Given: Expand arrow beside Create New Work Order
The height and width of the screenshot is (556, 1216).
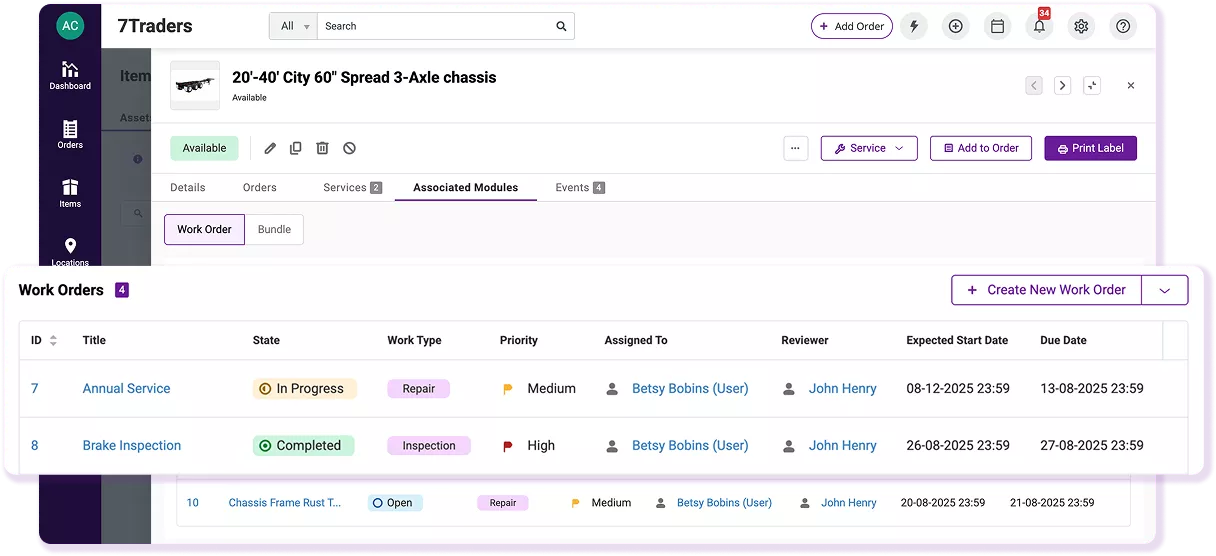Looking at the screenshot, I should pyautogui.click(x=1164, y=290).
